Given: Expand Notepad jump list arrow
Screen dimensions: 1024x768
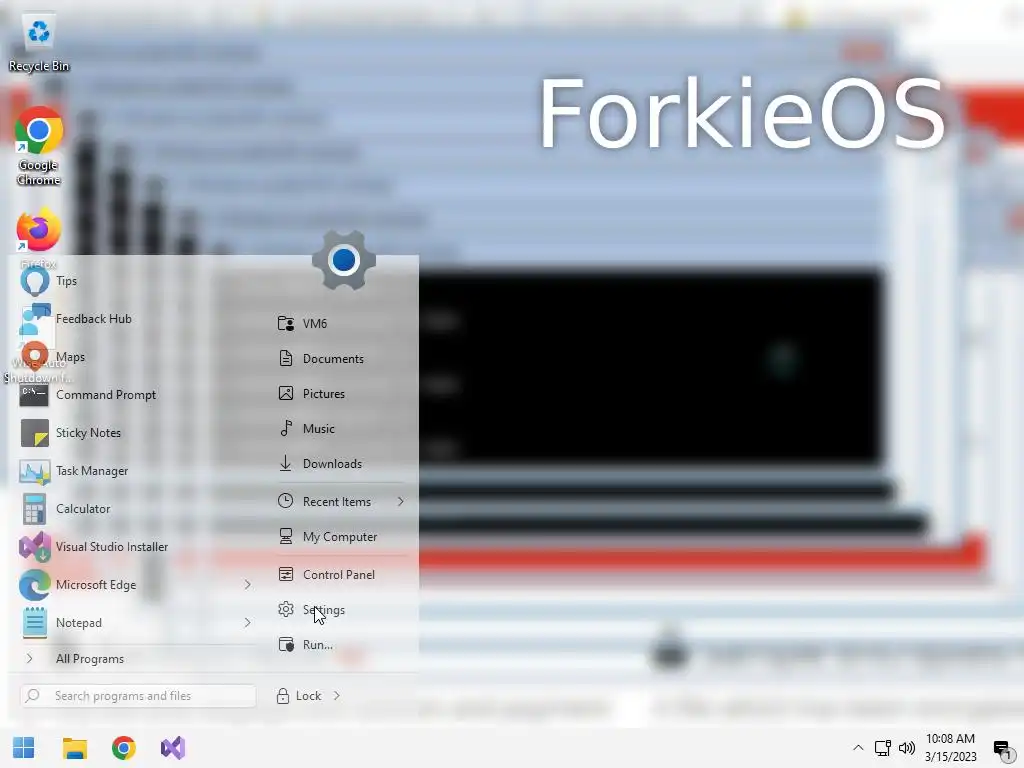Looking at the screenshot, I should click(248, 622).
